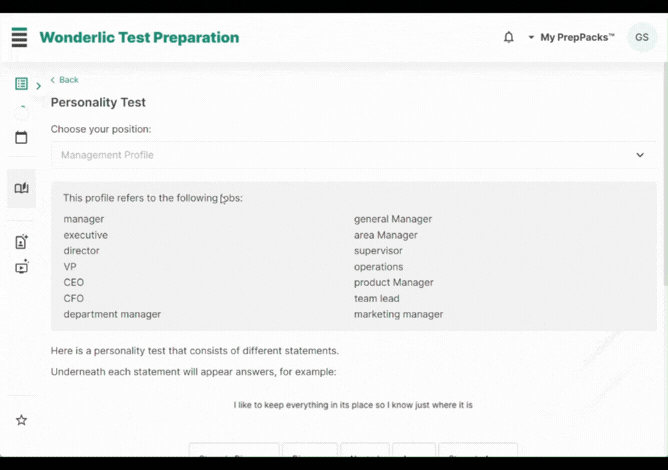Open the profile document sidebar icon
The height and width of the screenshot is (470, 668).
(x=21, y=242)
